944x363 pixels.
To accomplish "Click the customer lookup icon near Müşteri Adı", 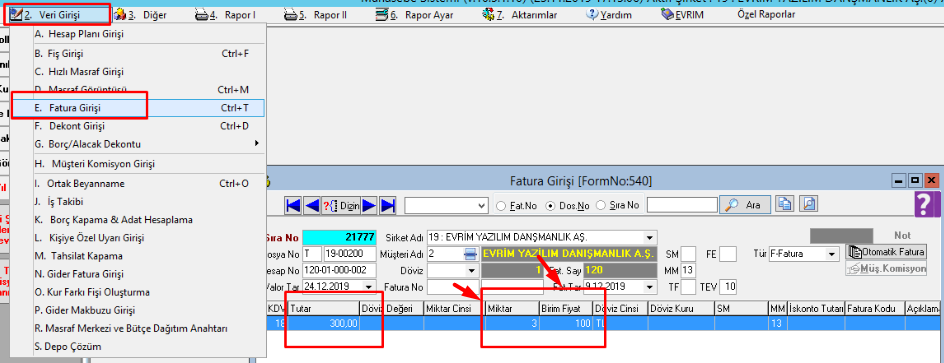I will click(x=470, y=253).
